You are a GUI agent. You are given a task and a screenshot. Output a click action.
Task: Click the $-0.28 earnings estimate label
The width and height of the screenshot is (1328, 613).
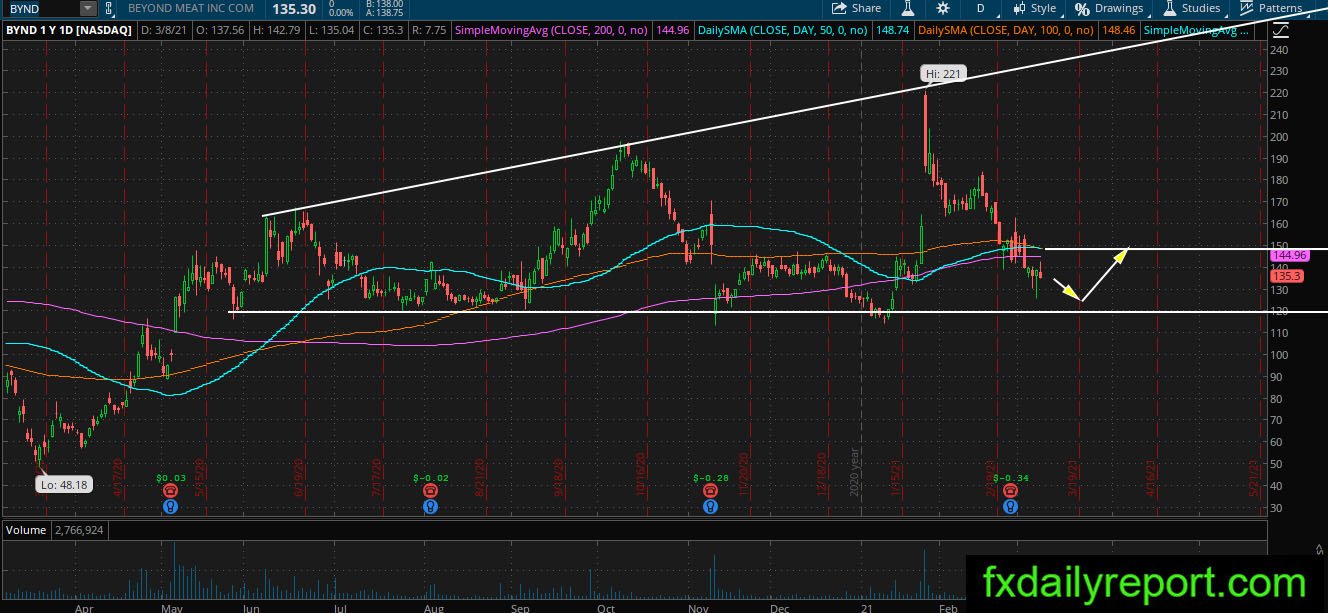713,478
